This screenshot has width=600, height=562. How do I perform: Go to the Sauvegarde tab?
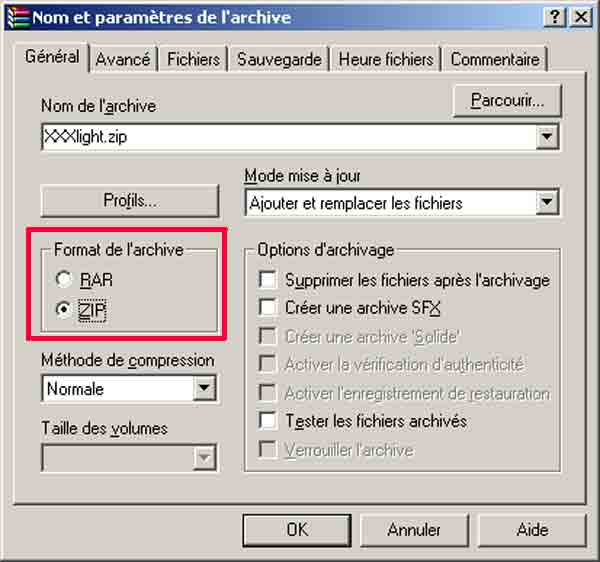279,59
